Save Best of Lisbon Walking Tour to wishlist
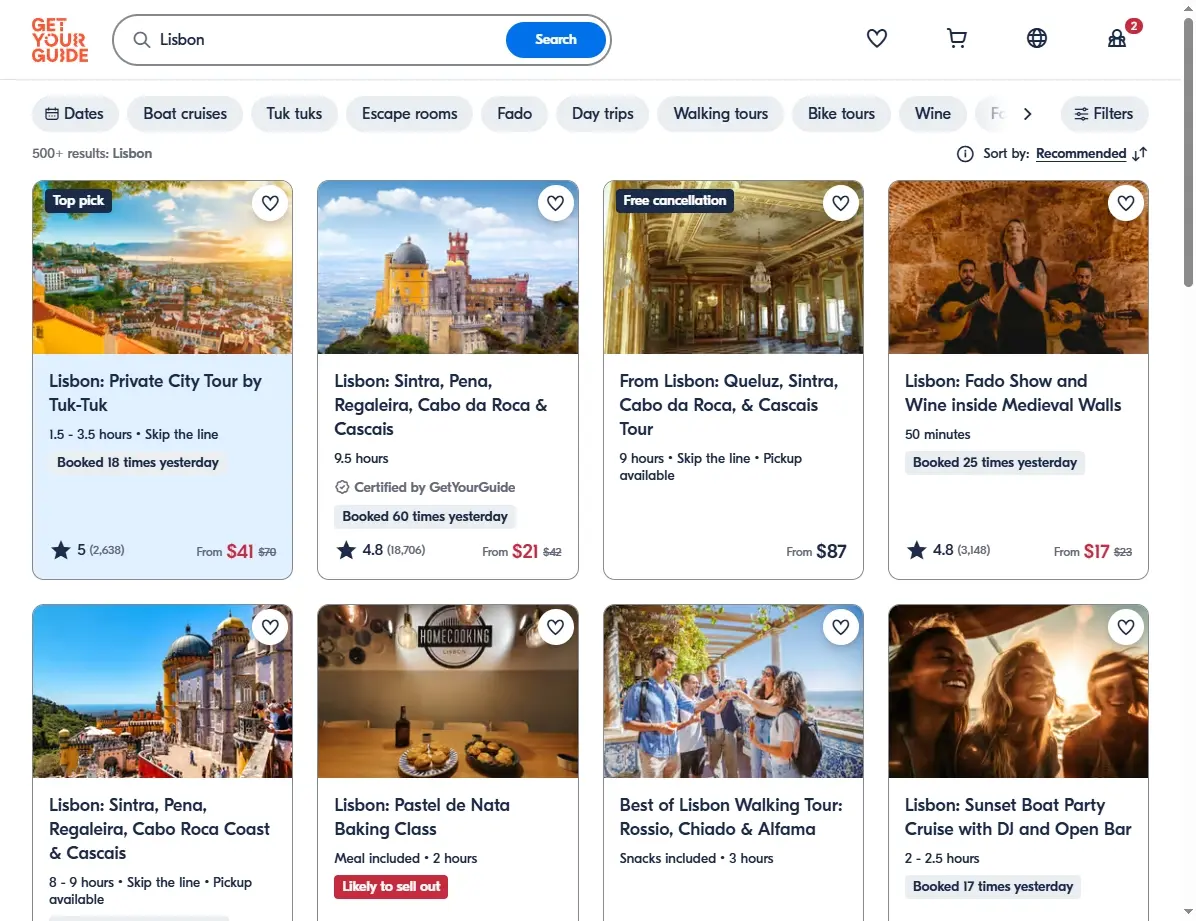The width and height of the screenshot is (1196, 921). [x=841, y=626]
